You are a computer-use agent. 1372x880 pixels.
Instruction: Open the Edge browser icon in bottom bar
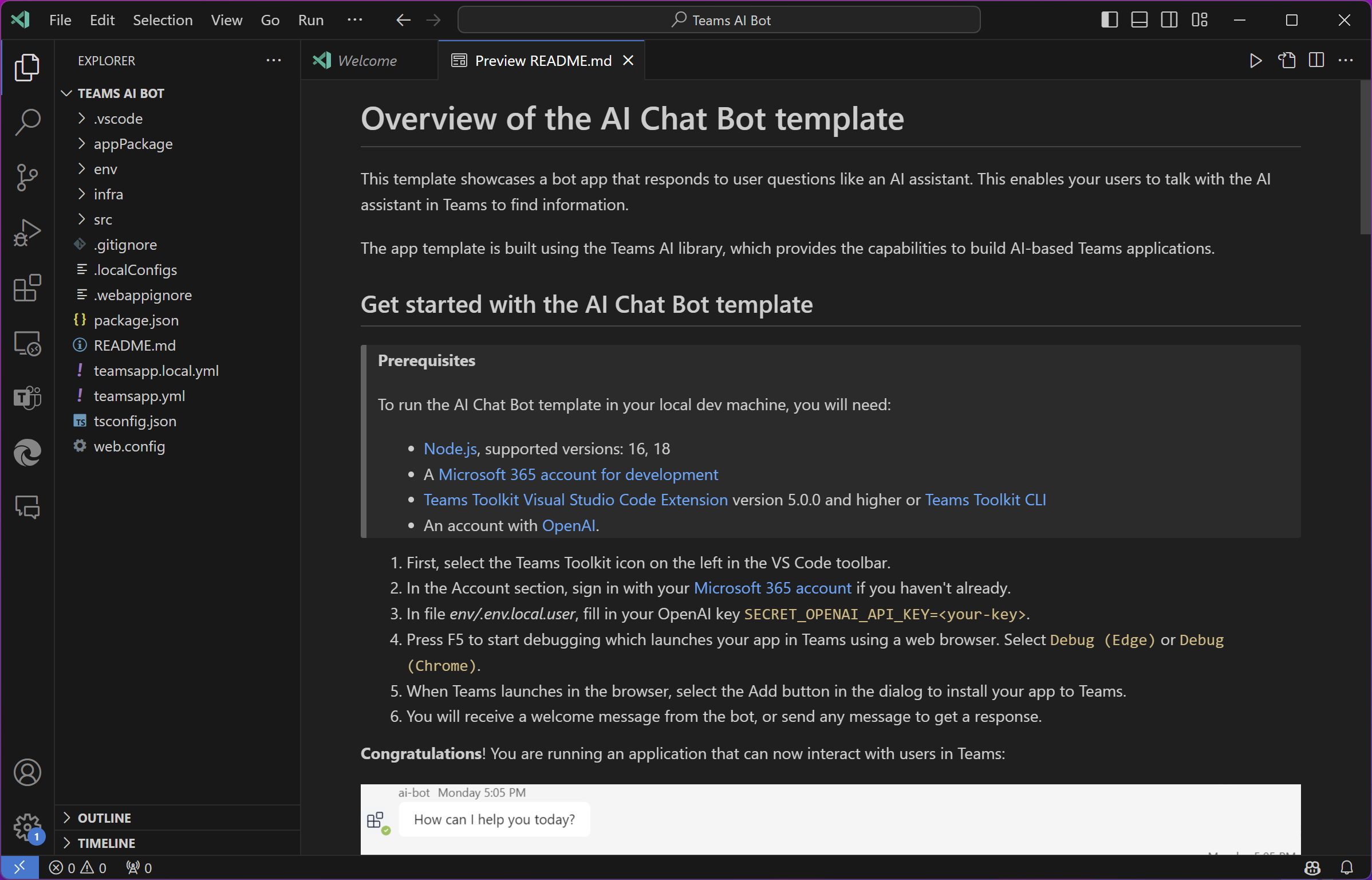[x=27, y=452]
